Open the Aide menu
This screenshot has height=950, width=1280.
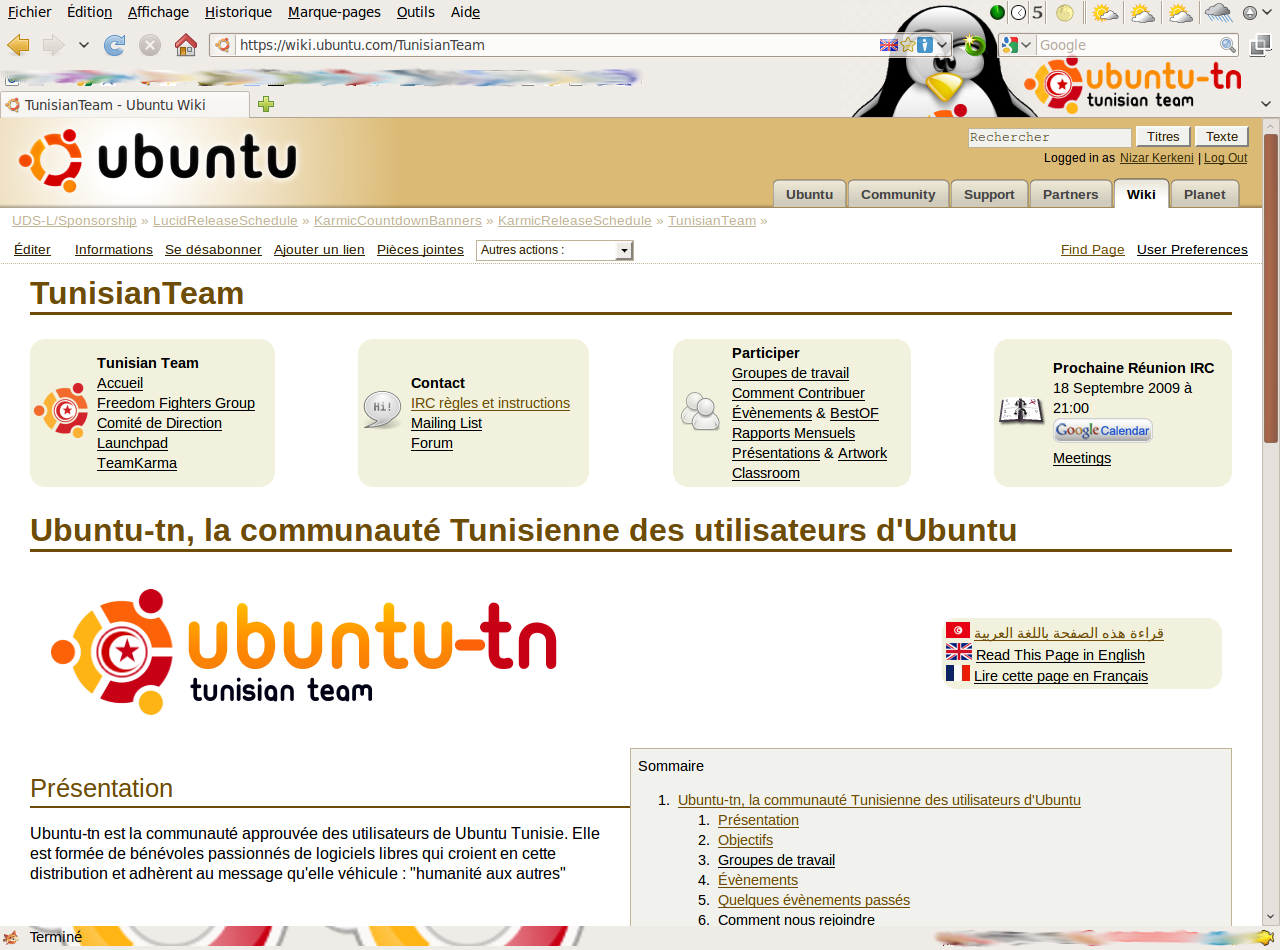pos(465,12)
